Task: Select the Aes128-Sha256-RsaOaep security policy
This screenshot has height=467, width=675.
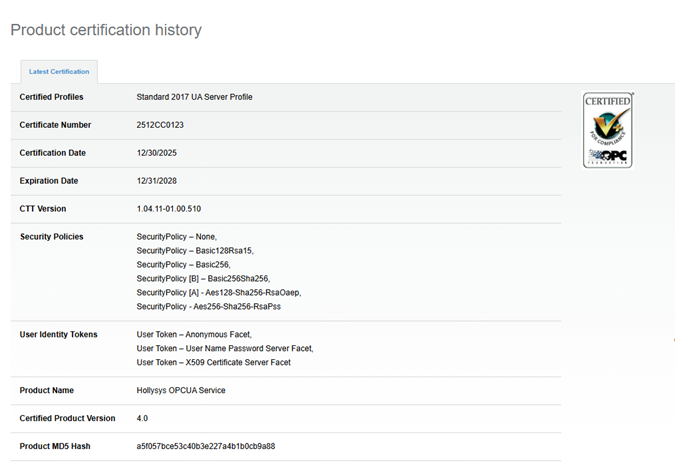Action: pos(218,292)
